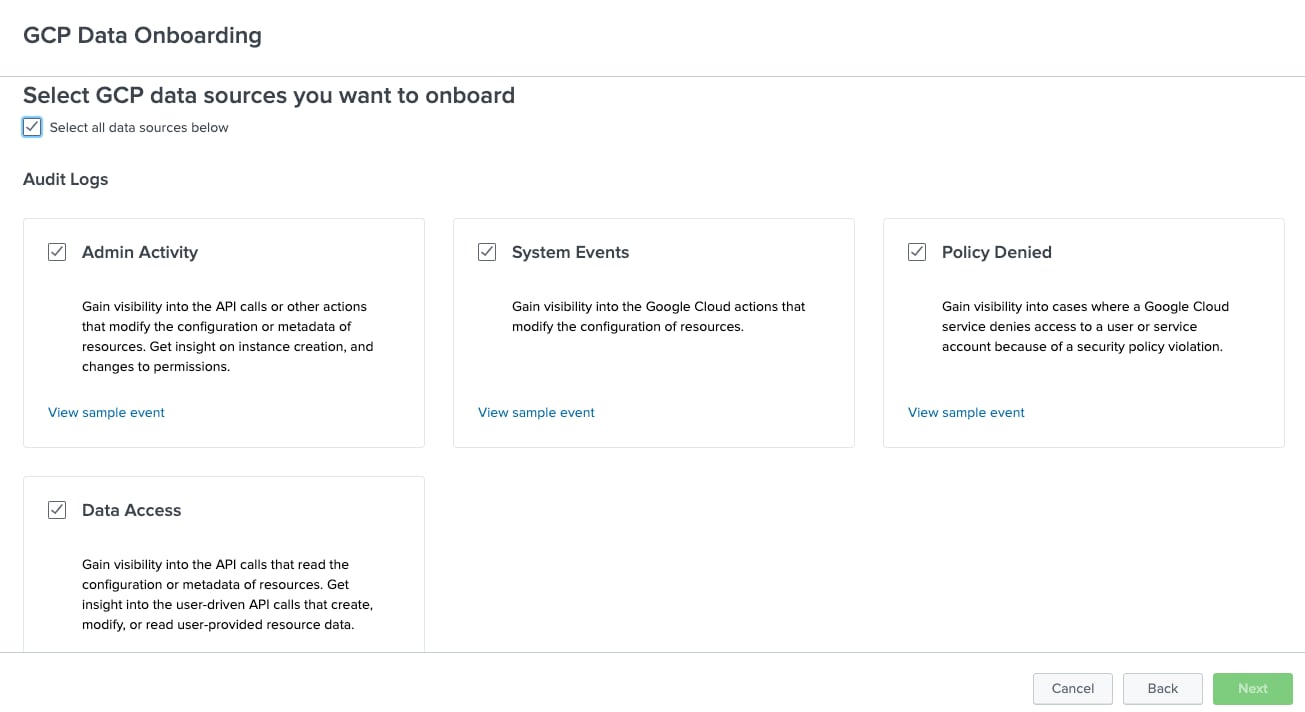
Task: Click the Admin Activity card title
Action: pyautogui.click(x=140, y=252)
